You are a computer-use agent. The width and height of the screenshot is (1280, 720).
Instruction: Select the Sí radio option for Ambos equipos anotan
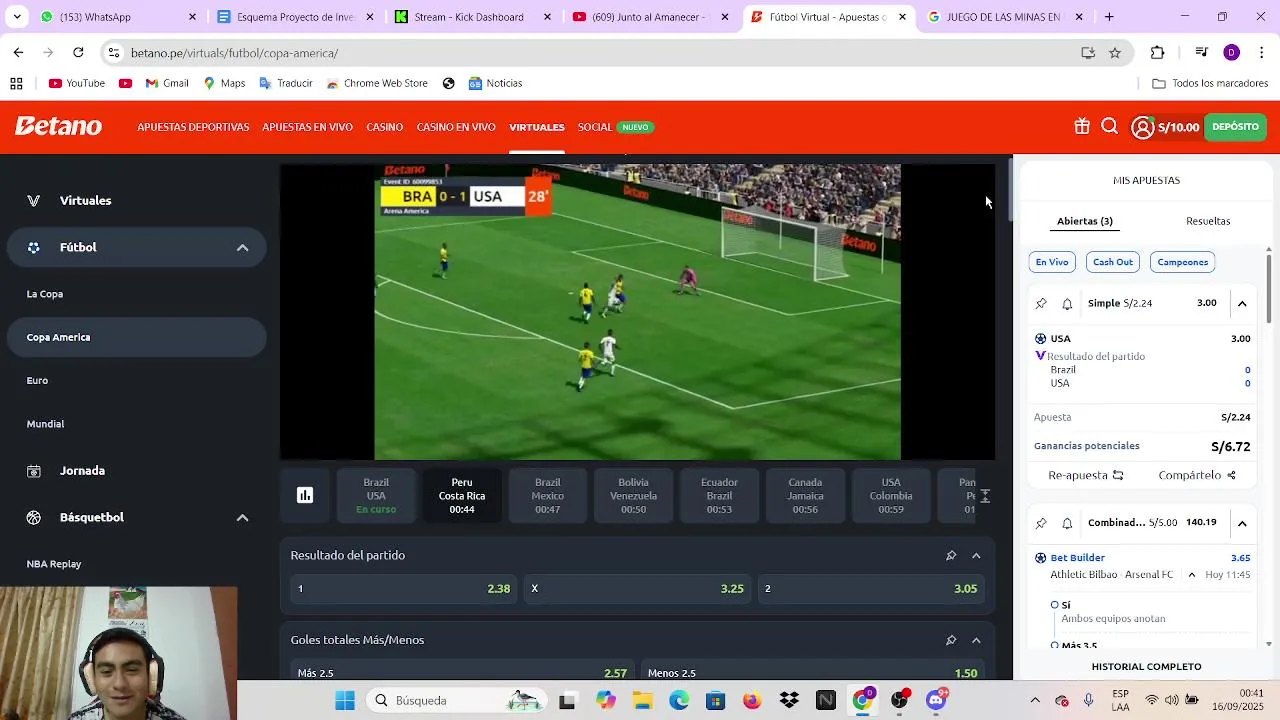tap(1055, 605)
